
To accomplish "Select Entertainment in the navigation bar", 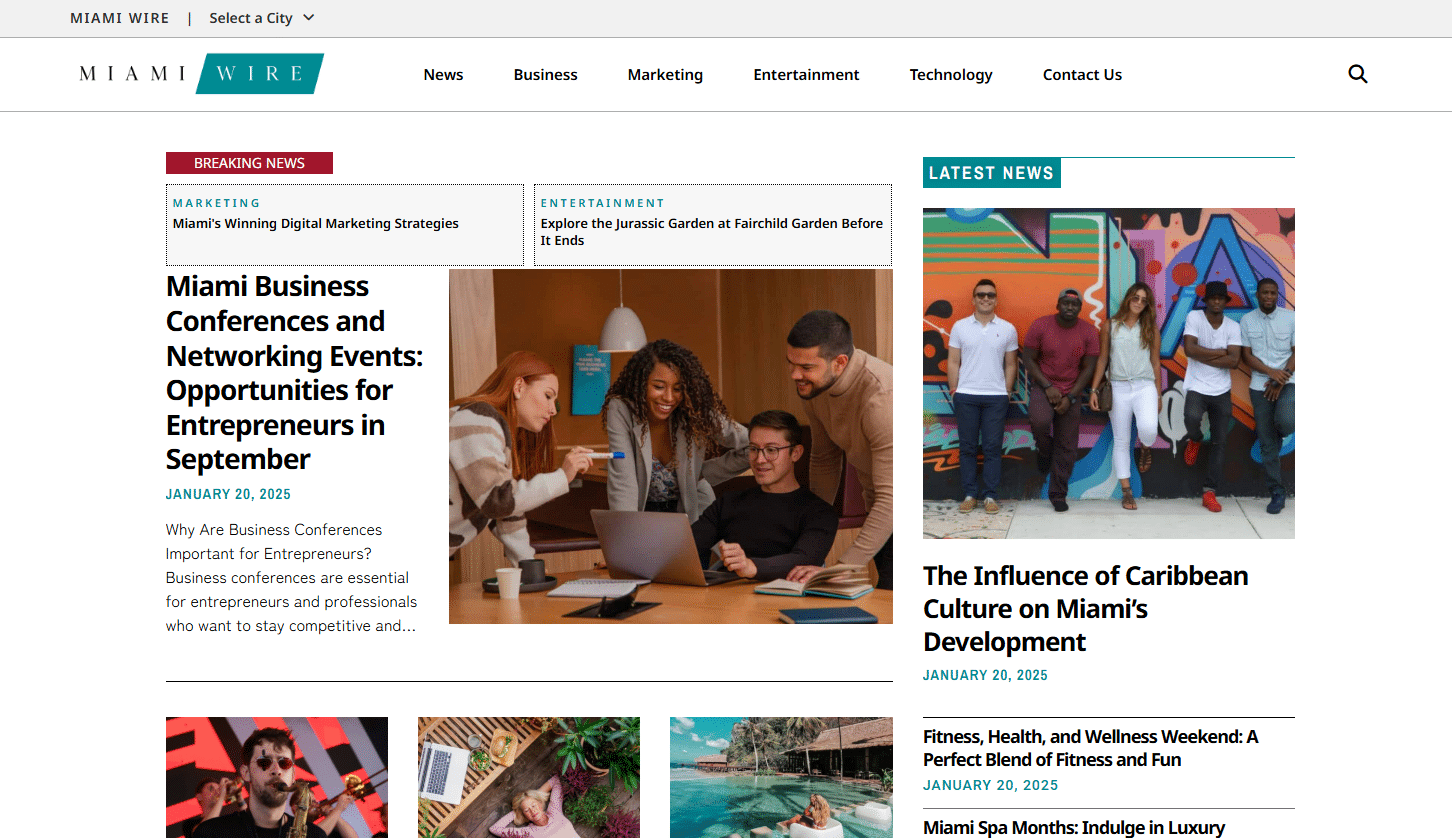I will (x=806, y=75).
